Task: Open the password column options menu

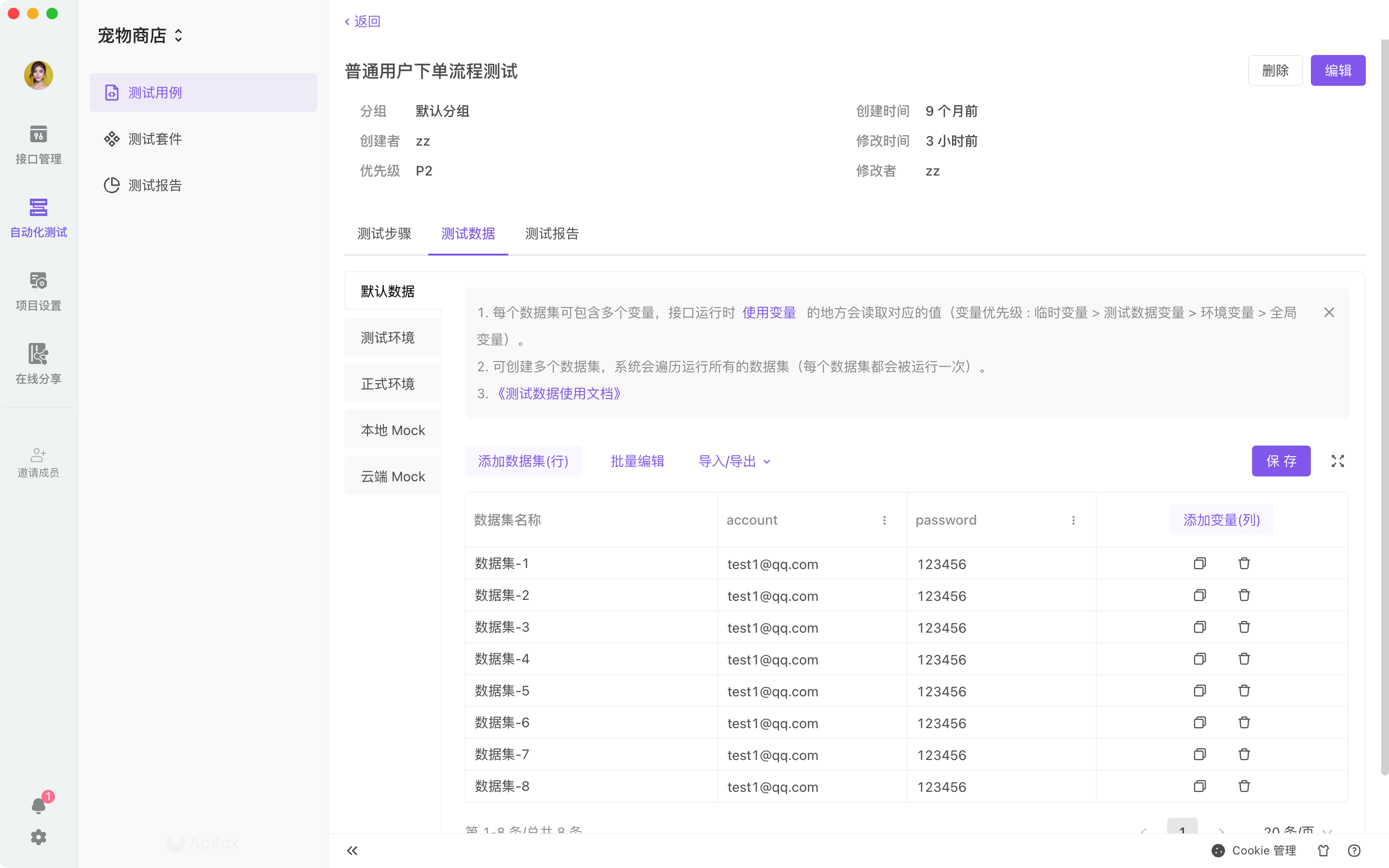Action: click(1073, 520)
